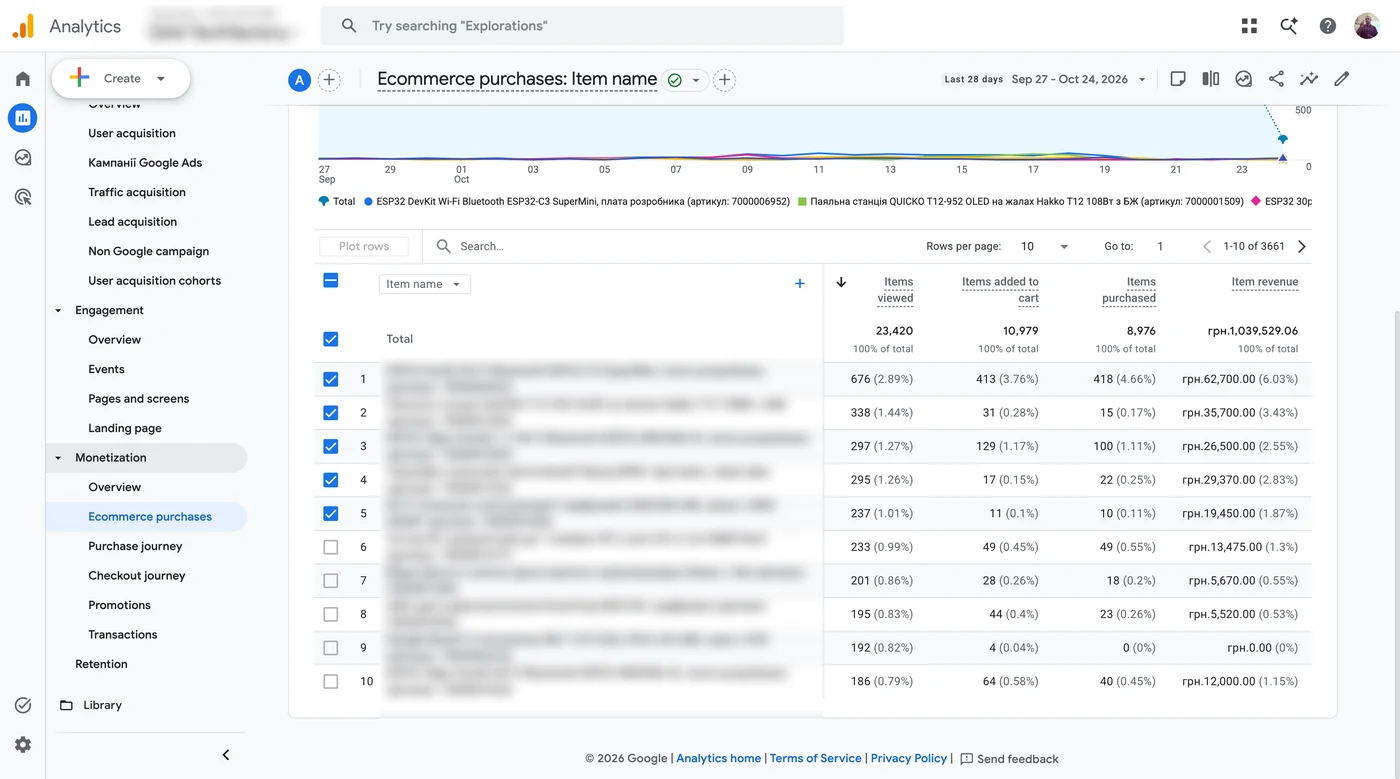The height and width of the screenshot is (779, 1400).
Task: Open the user account avatar
Action: click(1367, 26)
